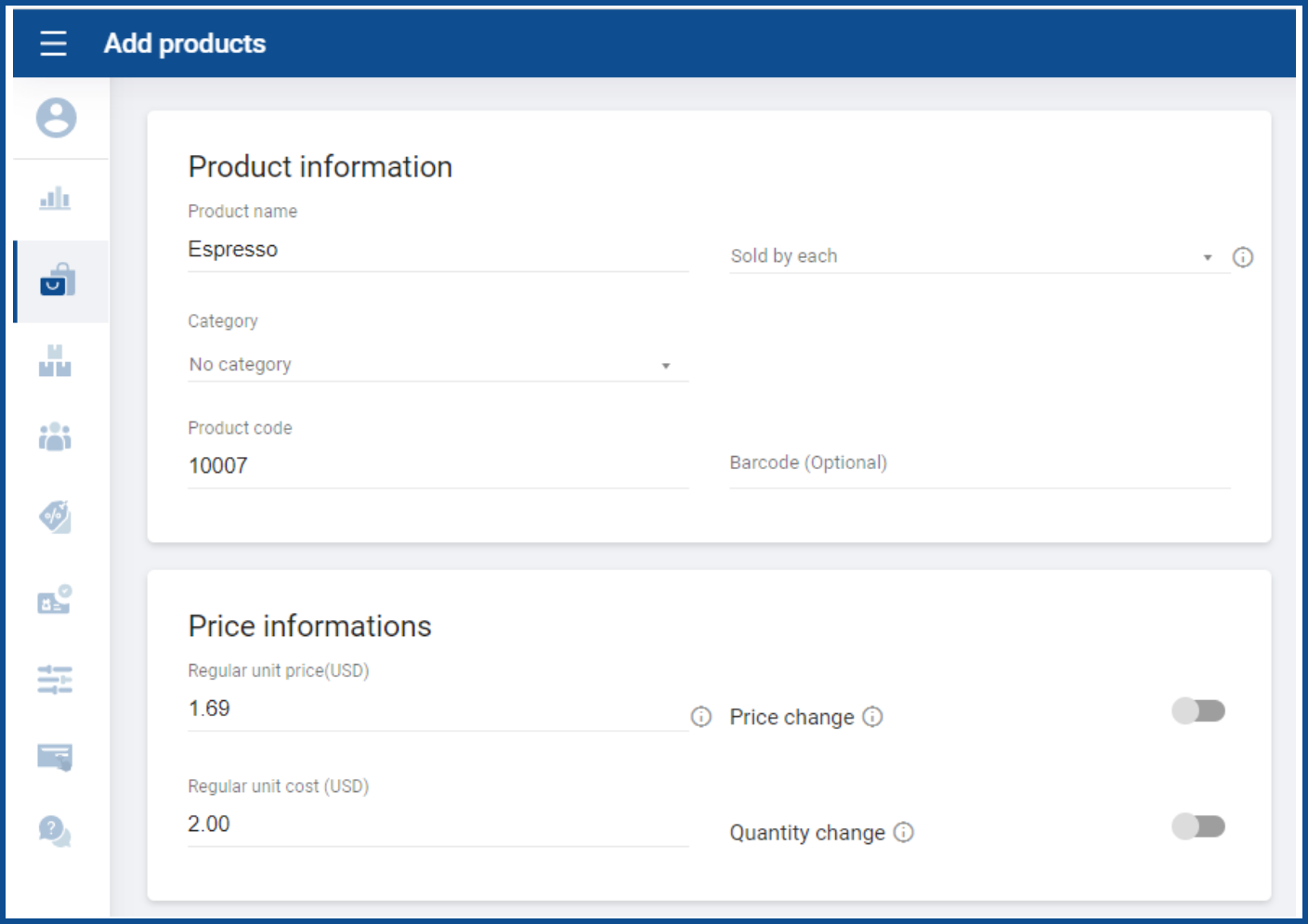Click the Regular unit price field
Screen dimensions: 1308x924
pos(437,709)
